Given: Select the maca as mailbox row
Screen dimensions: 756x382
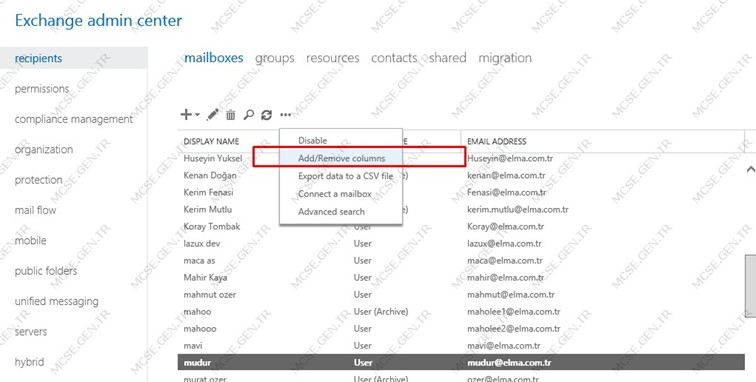Looking at the screenshot, I should coord(461,260).
